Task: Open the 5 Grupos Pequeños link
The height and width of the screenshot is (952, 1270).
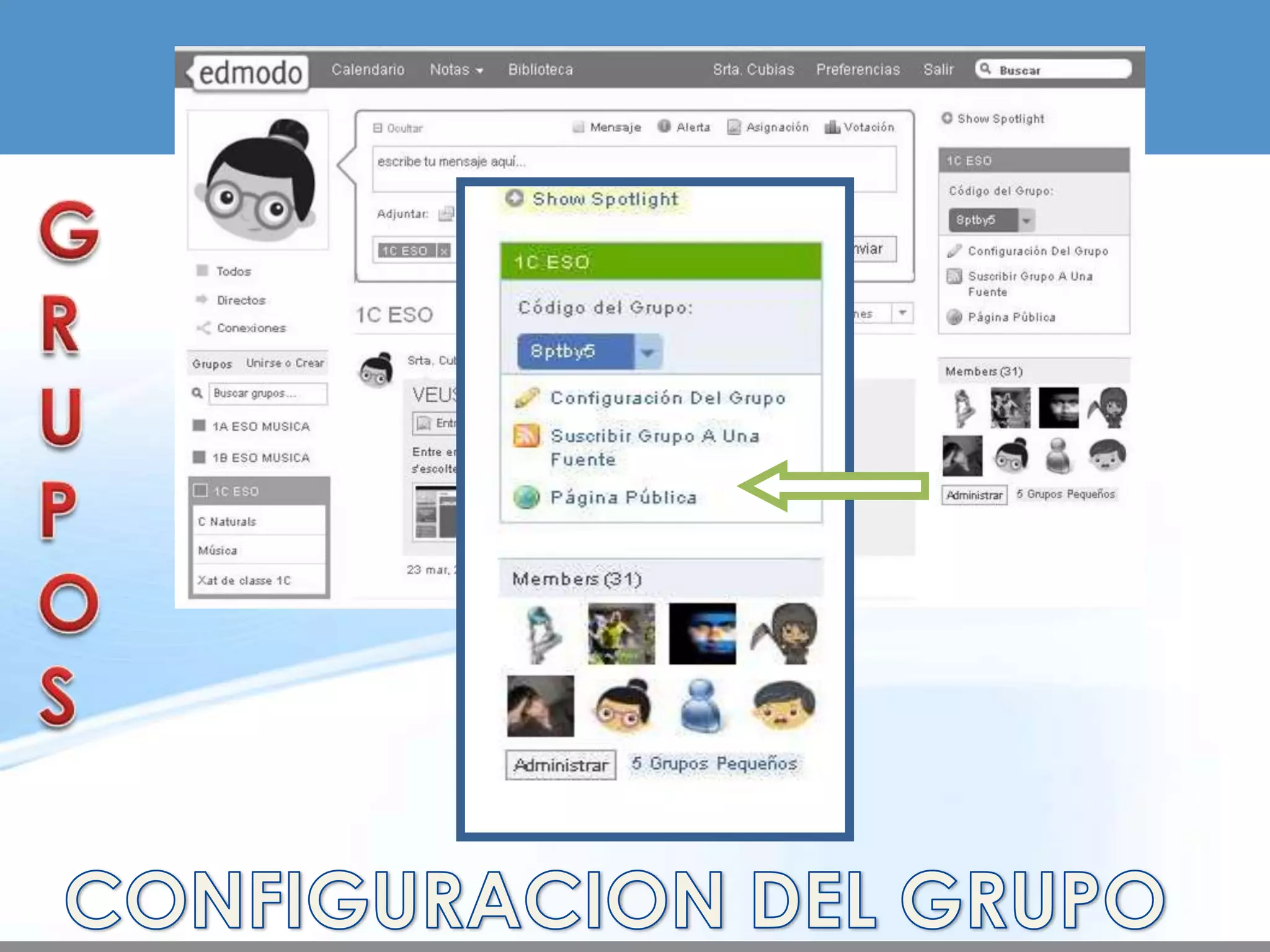Action: [x=714, y=764]
